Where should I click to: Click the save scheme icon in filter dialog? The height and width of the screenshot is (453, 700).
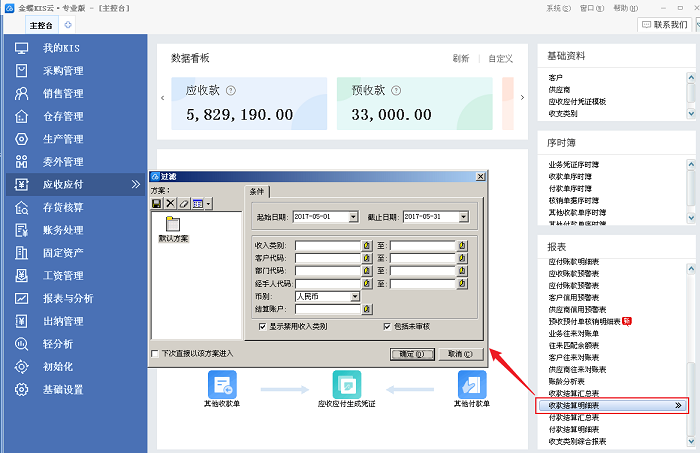157,203
